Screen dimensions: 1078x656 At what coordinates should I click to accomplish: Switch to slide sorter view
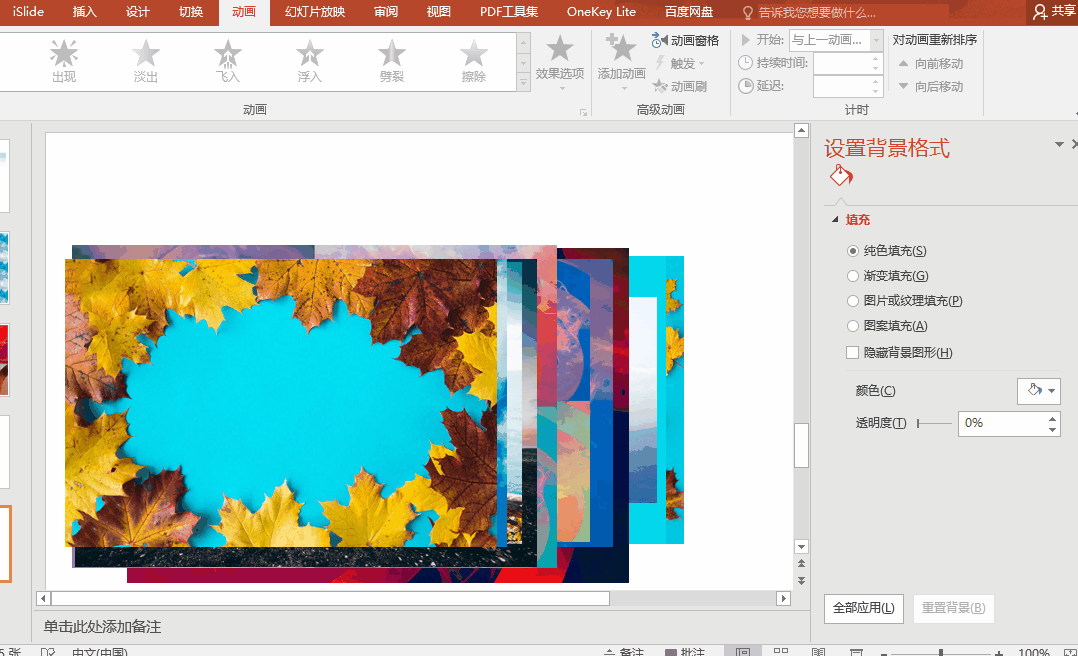click(780, 651)
